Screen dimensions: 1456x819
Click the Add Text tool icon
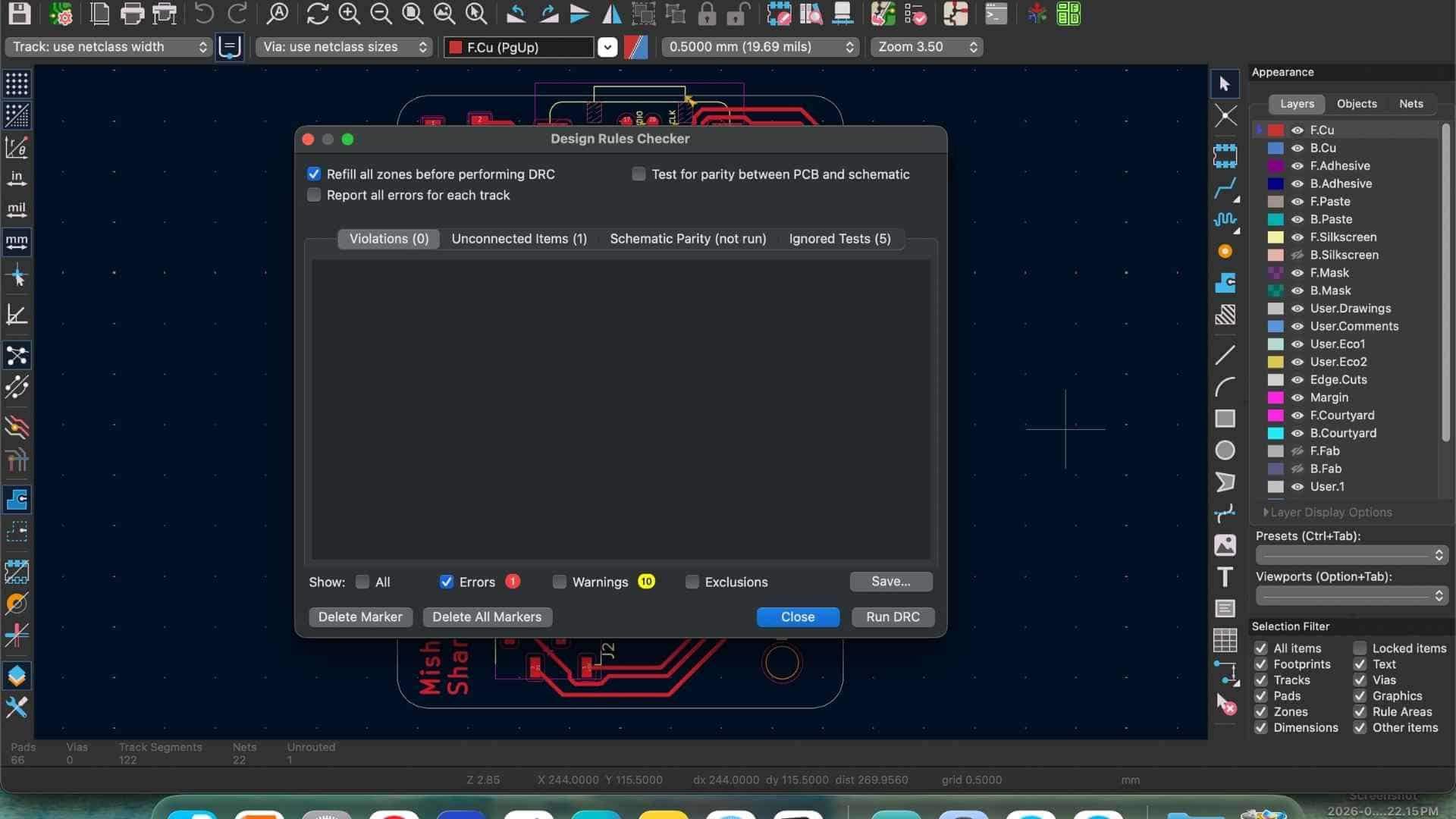coord(1224,577)
